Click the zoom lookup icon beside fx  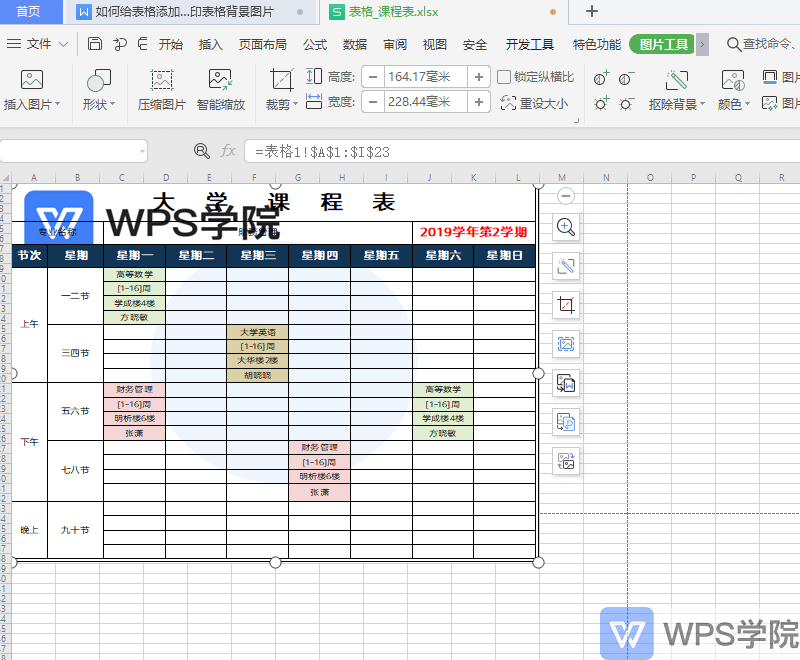pos(202,151)
